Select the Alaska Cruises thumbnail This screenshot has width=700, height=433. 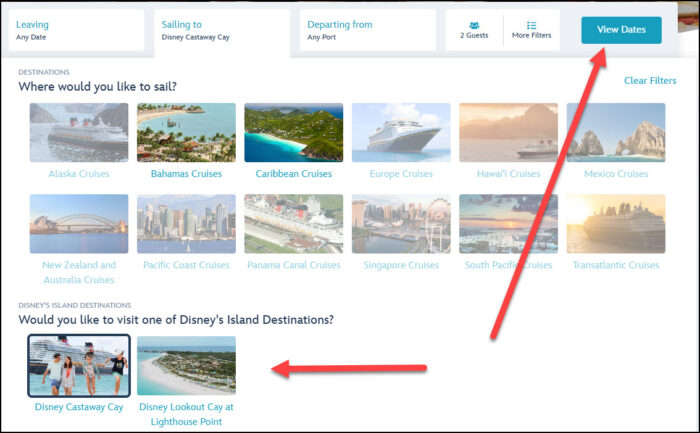tap(79, 133)
